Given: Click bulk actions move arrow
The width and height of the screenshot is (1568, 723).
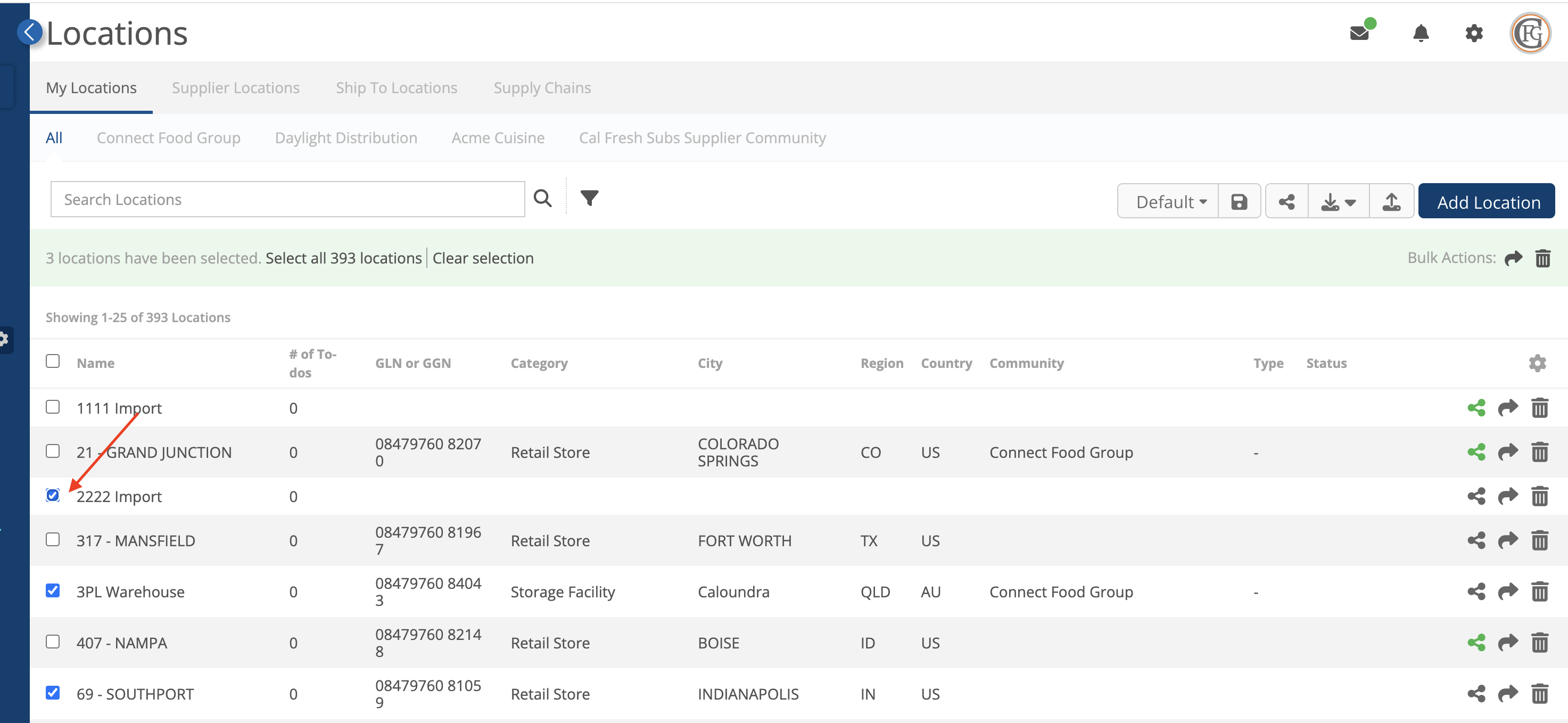Looking at the screenshot, I should point(1513,258).
